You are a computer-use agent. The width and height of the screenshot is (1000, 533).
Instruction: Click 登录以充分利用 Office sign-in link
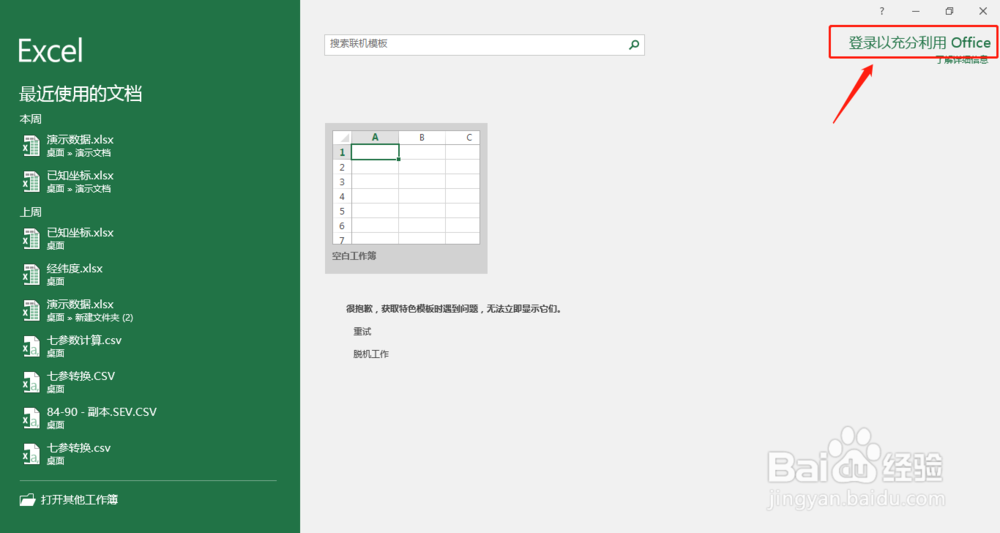coord(919,43)
